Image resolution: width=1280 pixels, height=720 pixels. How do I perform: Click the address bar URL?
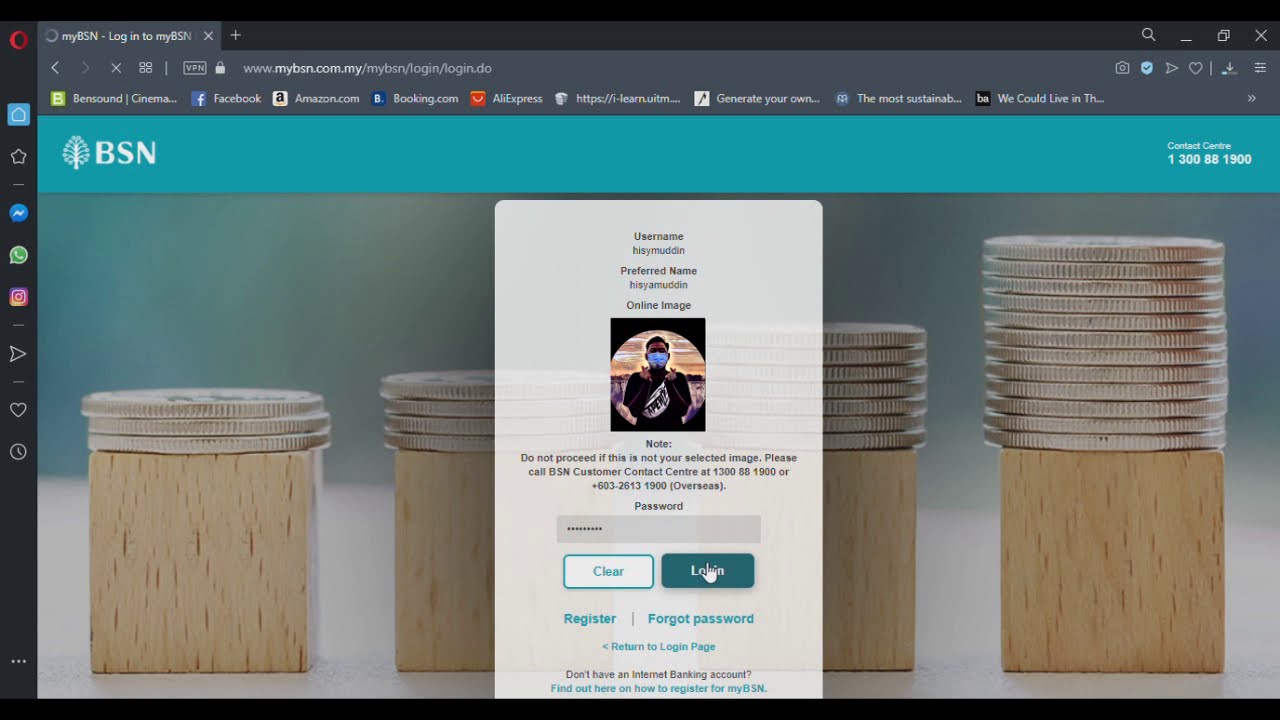(x=367, y=68)
